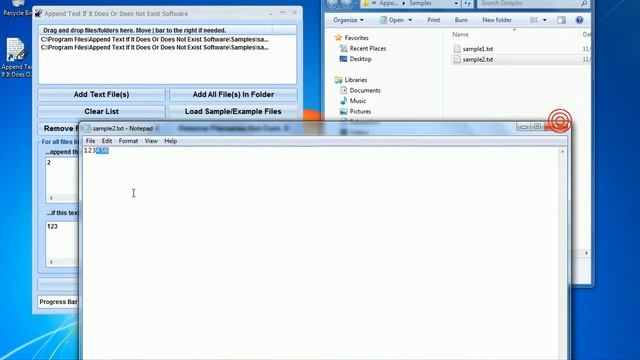Open the View menu in Notepad

click(151, 141)
